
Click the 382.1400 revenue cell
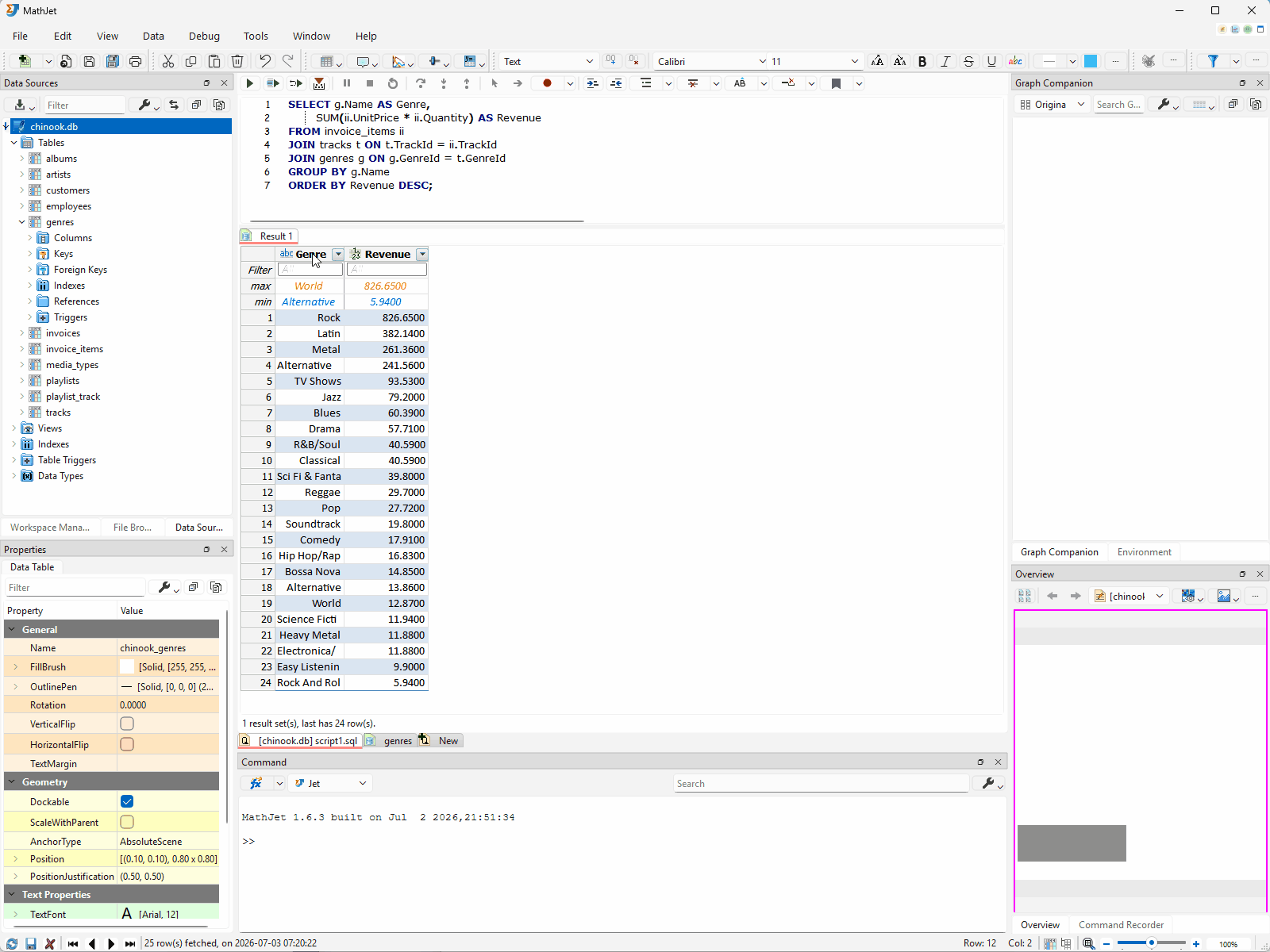pyautogui.click(x=387, y=333)
